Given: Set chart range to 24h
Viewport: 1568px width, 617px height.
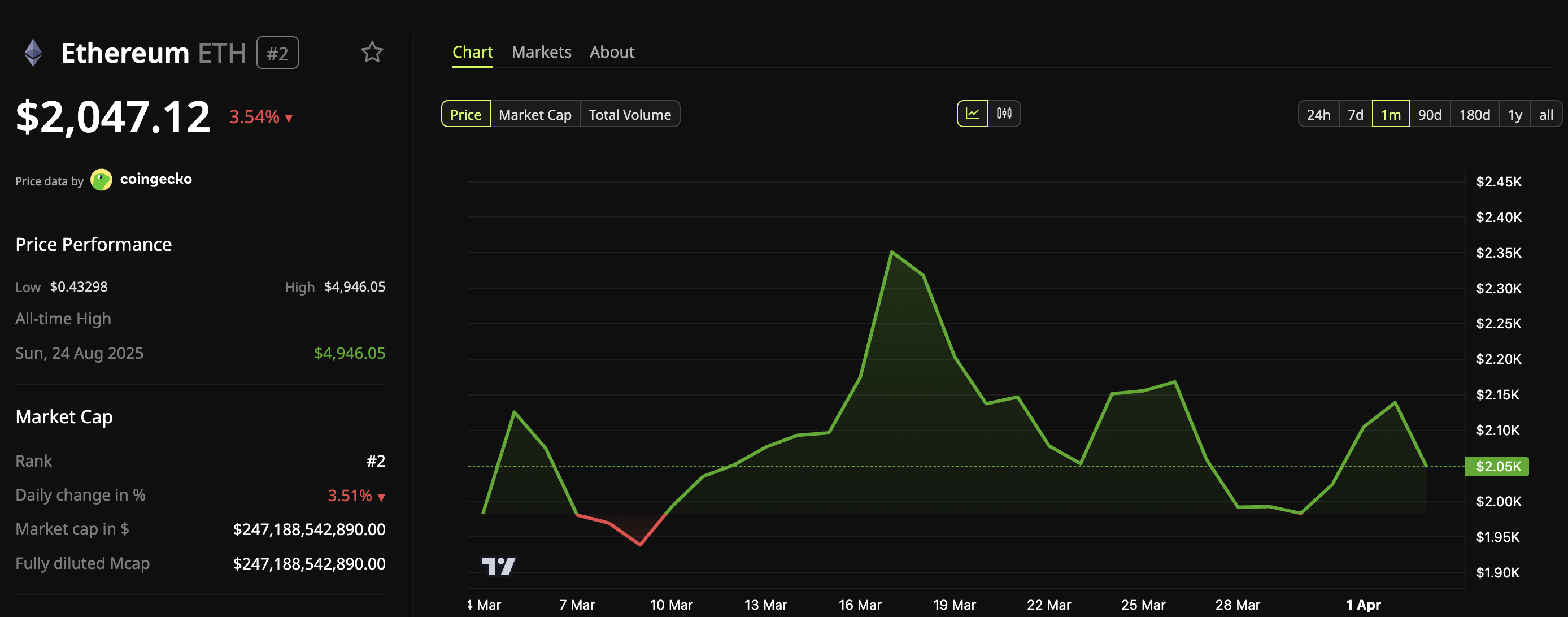Looking at the screenshot, I should pyautogui.click(x=1318, y=115).
